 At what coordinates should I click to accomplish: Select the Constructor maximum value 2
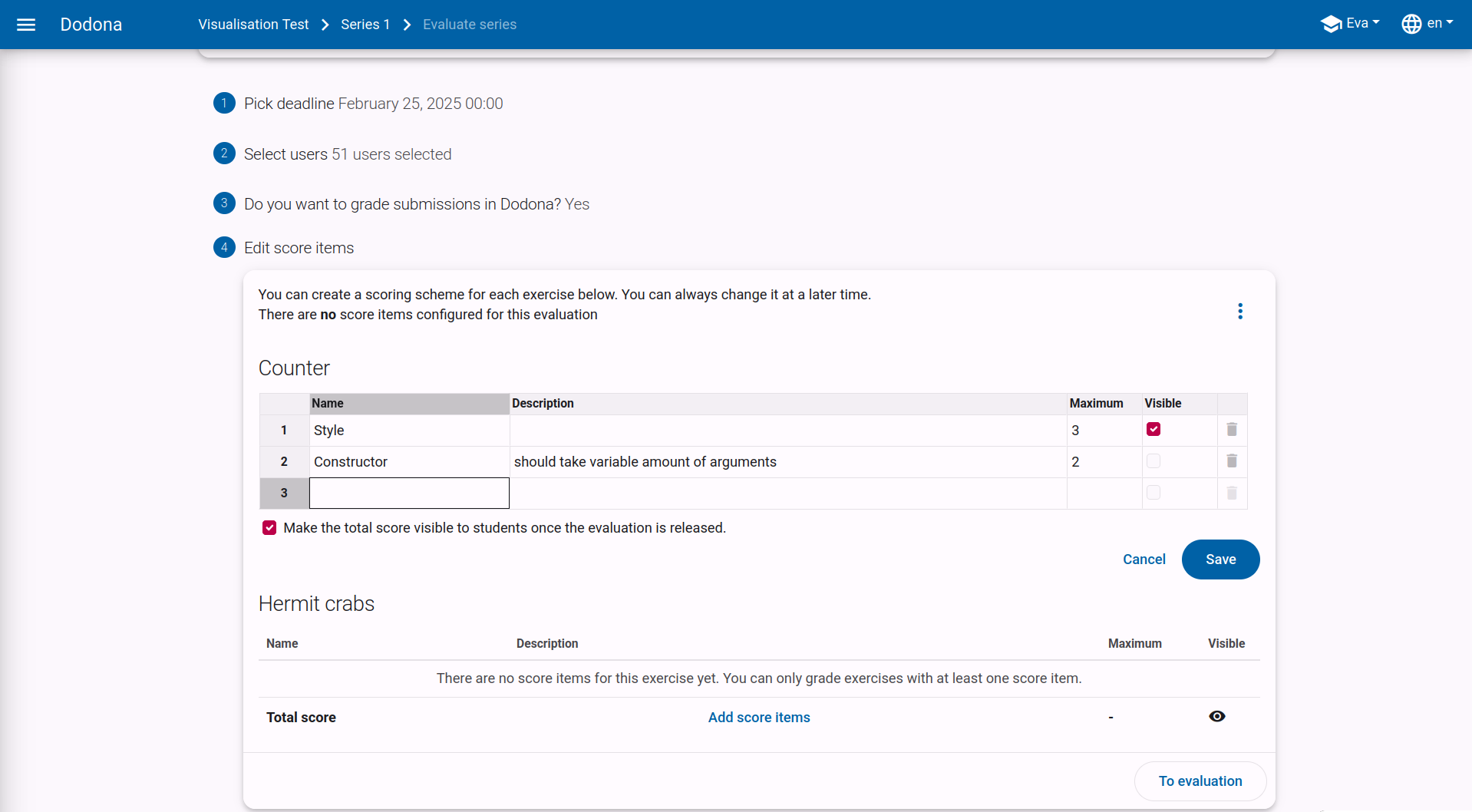pos(1104,462)
